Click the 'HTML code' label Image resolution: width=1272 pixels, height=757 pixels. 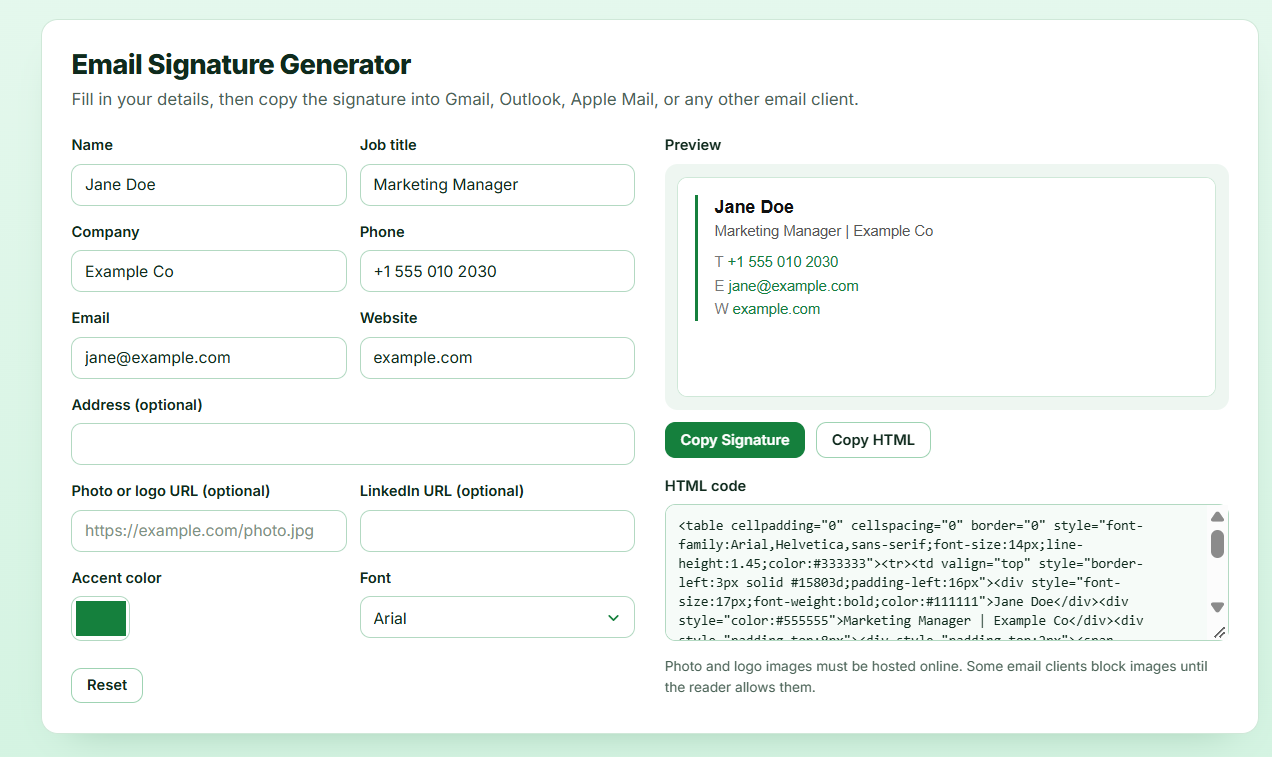[705, 486]
